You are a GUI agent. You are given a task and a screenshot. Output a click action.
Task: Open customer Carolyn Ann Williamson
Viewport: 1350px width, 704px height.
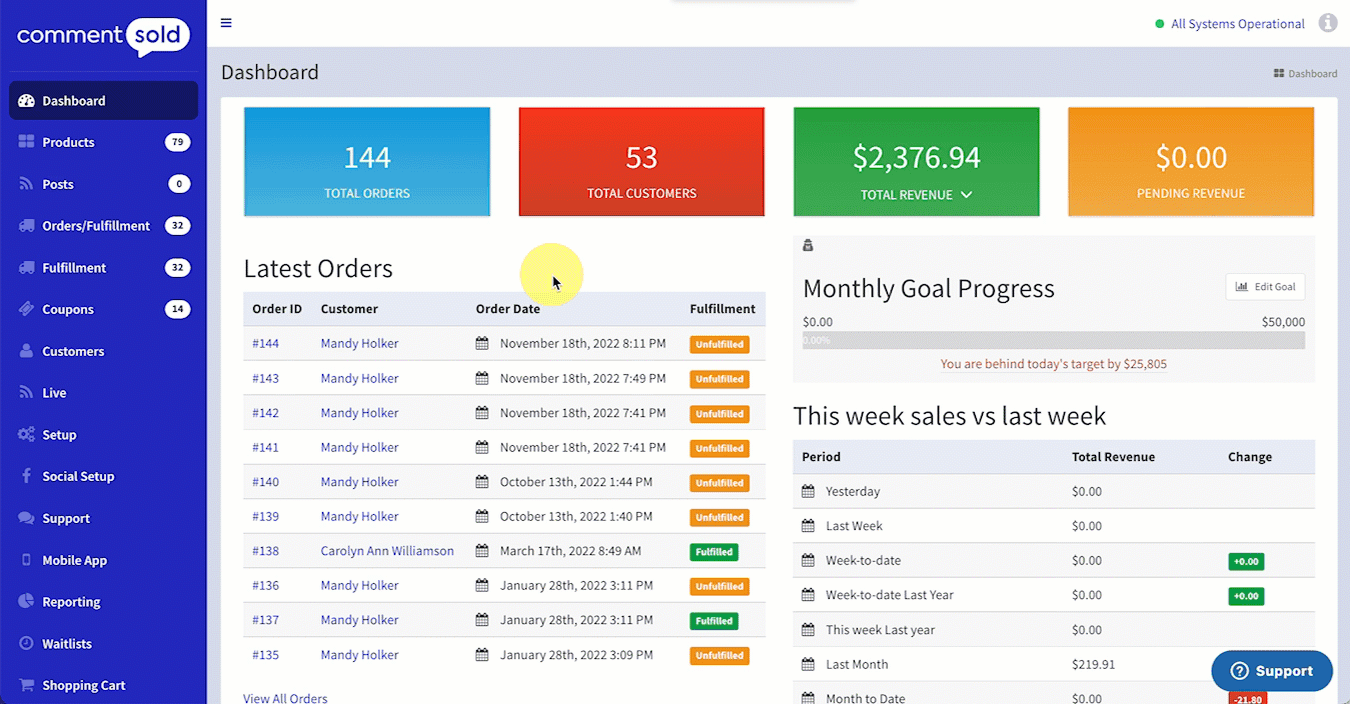[x=387, y=551]
